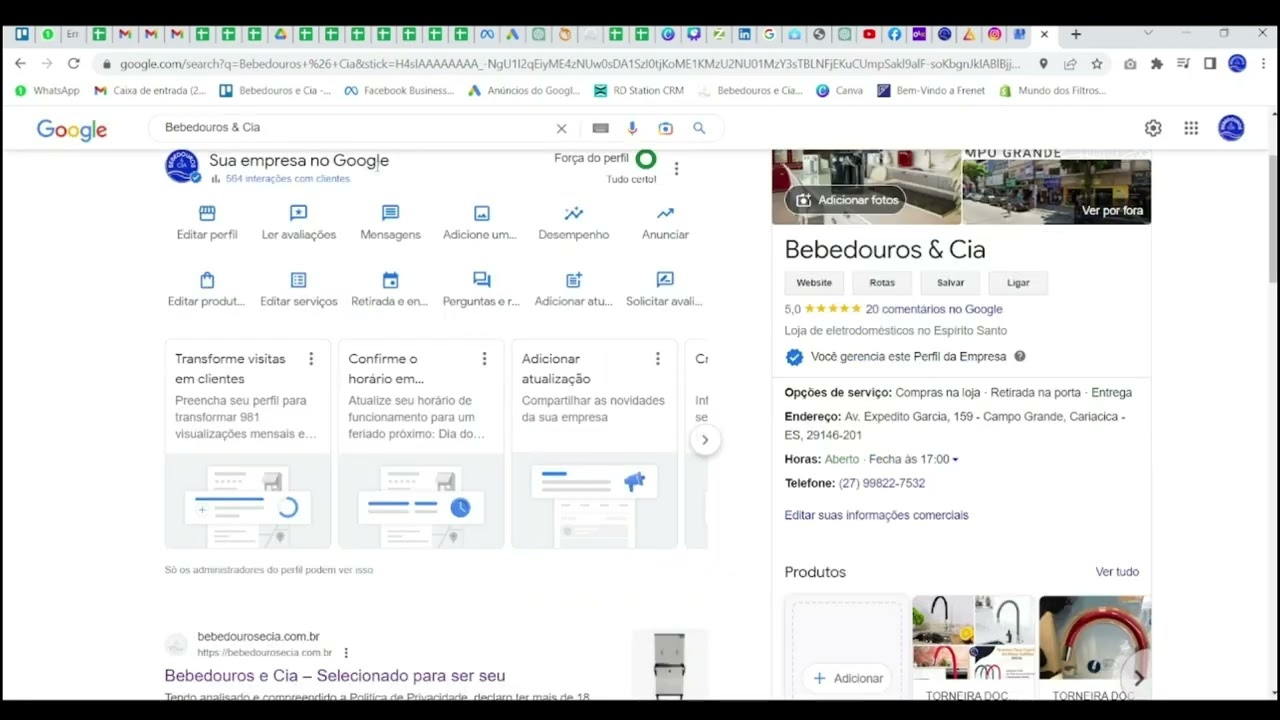Open Chrome extensions puzzle icon
Image resolution: width=1280 pixels, height=720 pixels.
[x=1157, y=63]
